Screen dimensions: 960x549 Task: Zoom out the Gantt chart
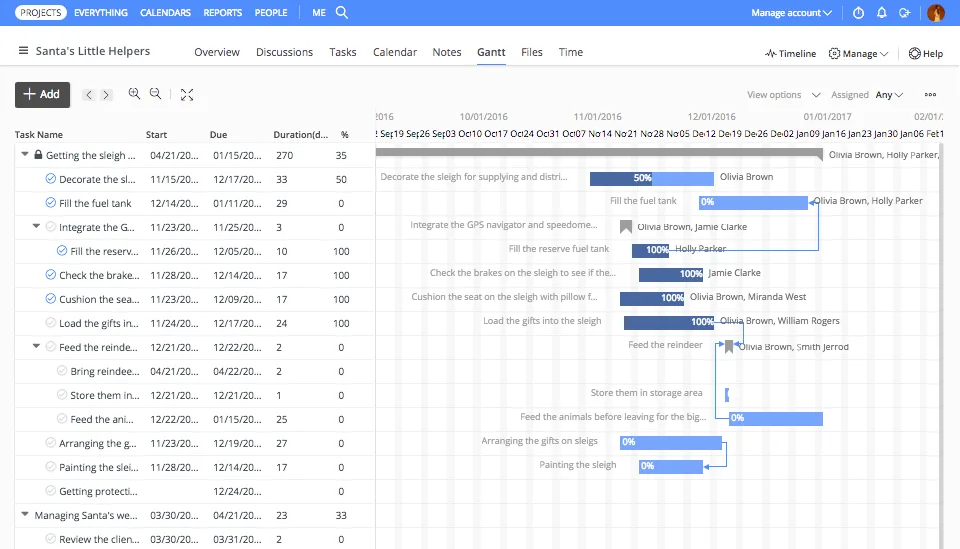pyautogui.click(x=156, y=94)
